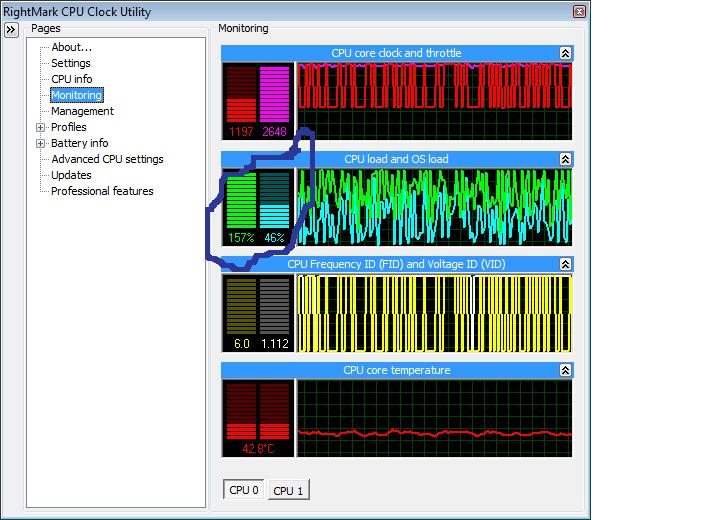Click the core temperature history graph
The width and height of the screenshot is (720, 520).
tap(434, 418)
